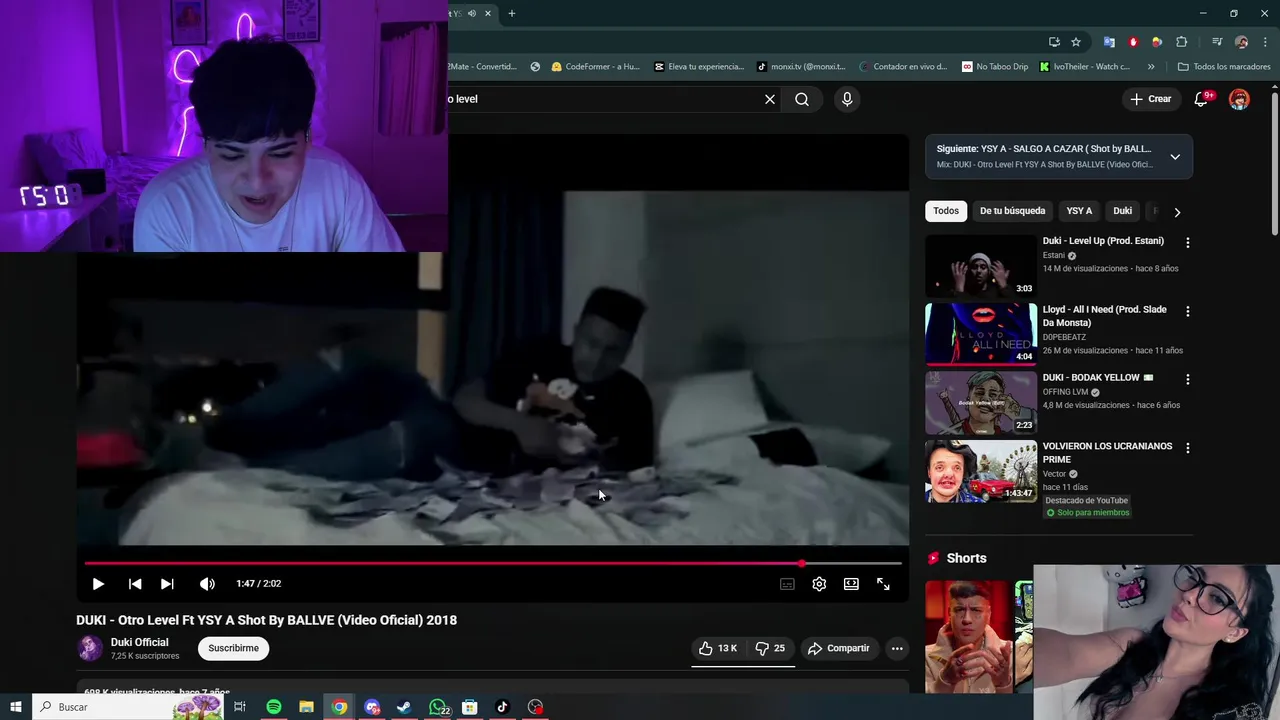Image resolution: width=1280 pixels, height=720 pixels.
Task: Open the Duki Official channel avatar
Action: coord(90,648)
